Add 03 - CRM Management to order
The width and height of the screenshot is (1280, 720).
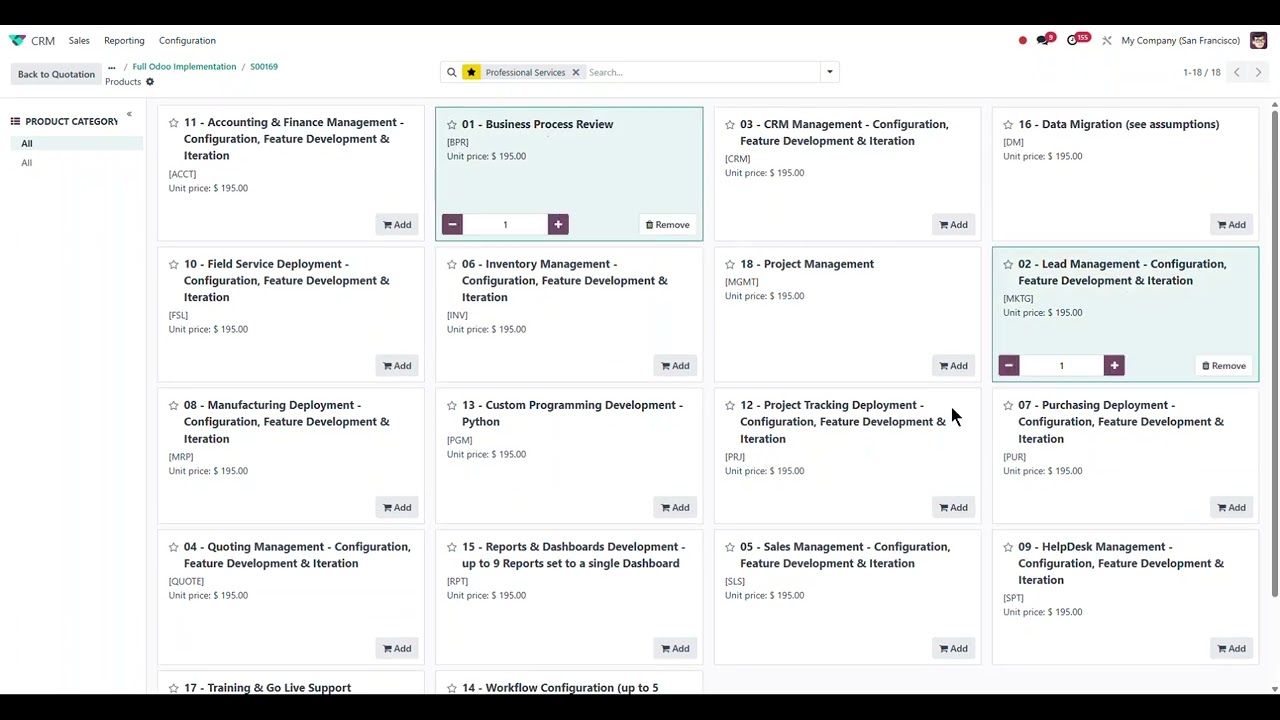953,224
